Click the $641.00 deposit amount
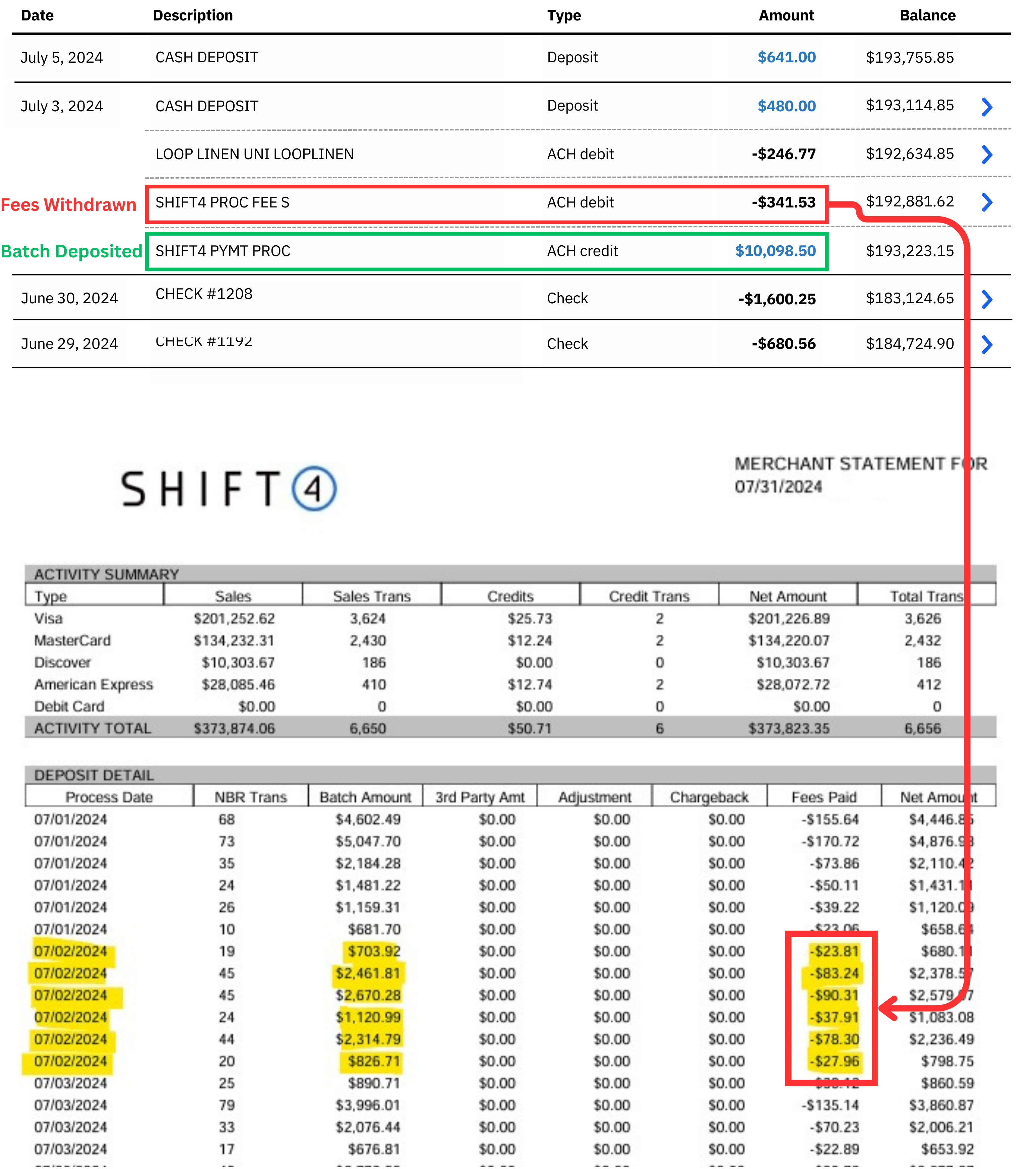Image resolution: width=1036 pixels, height=1169 pixels. (x=786, y=57)
